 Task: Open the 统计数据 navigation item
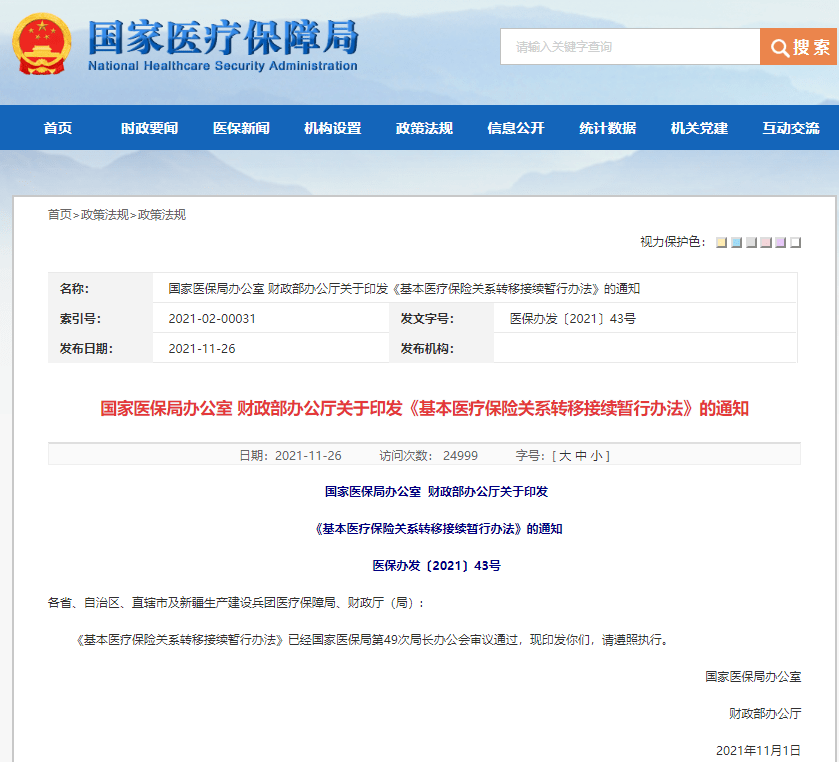click(608, 128)
